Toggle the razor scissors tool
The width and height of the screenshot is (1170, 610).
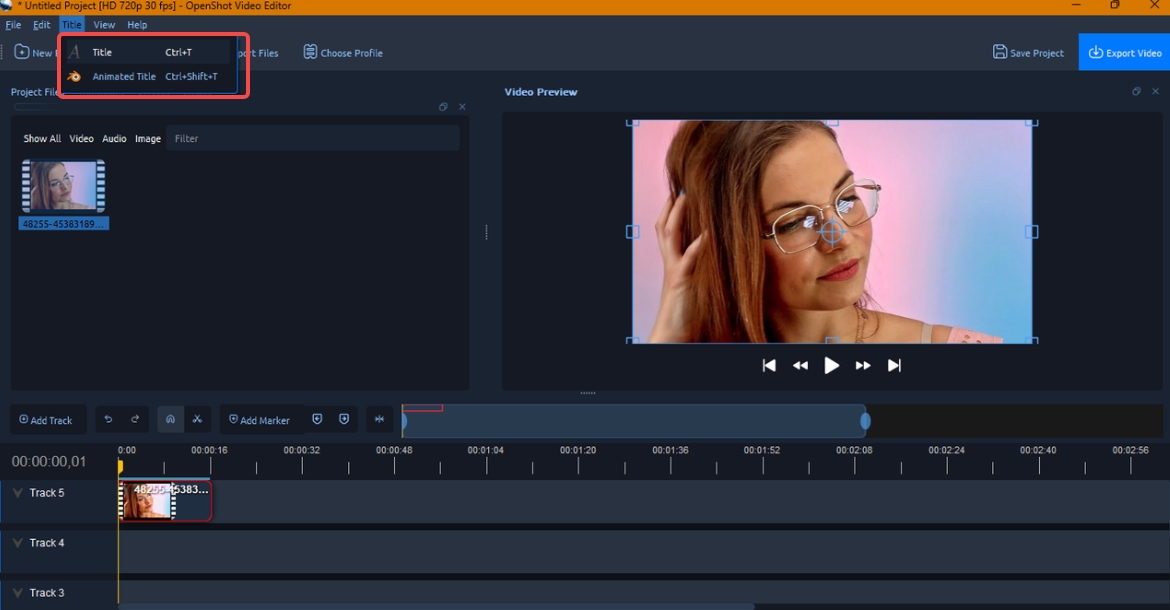[198, 419]
